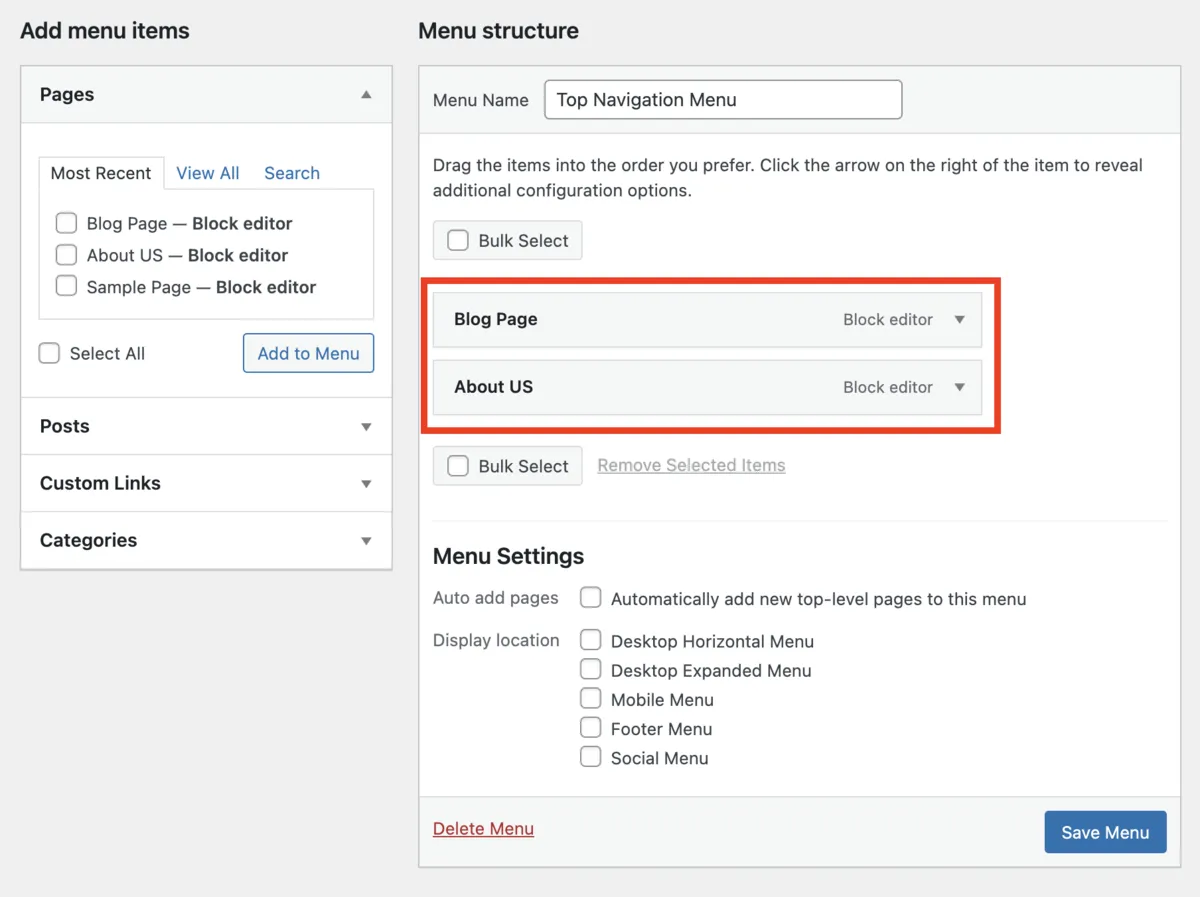Tick the Select All checkbox
The width and height of the screenshot is (1200, 897).
(49, 353)
